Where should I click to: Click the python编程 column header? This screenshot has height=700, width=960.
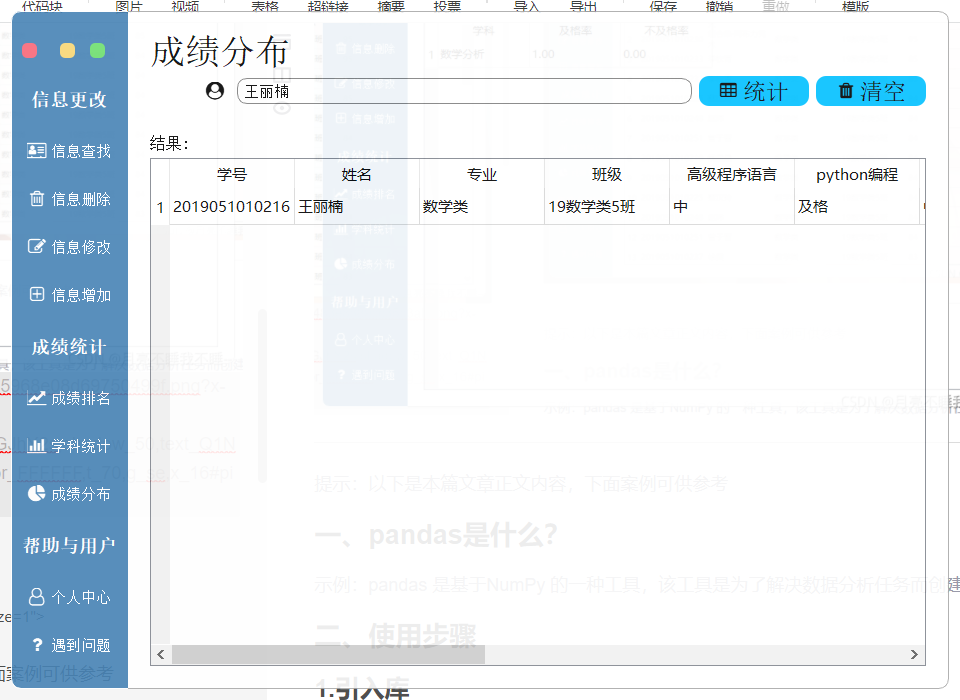coord(857,175)
